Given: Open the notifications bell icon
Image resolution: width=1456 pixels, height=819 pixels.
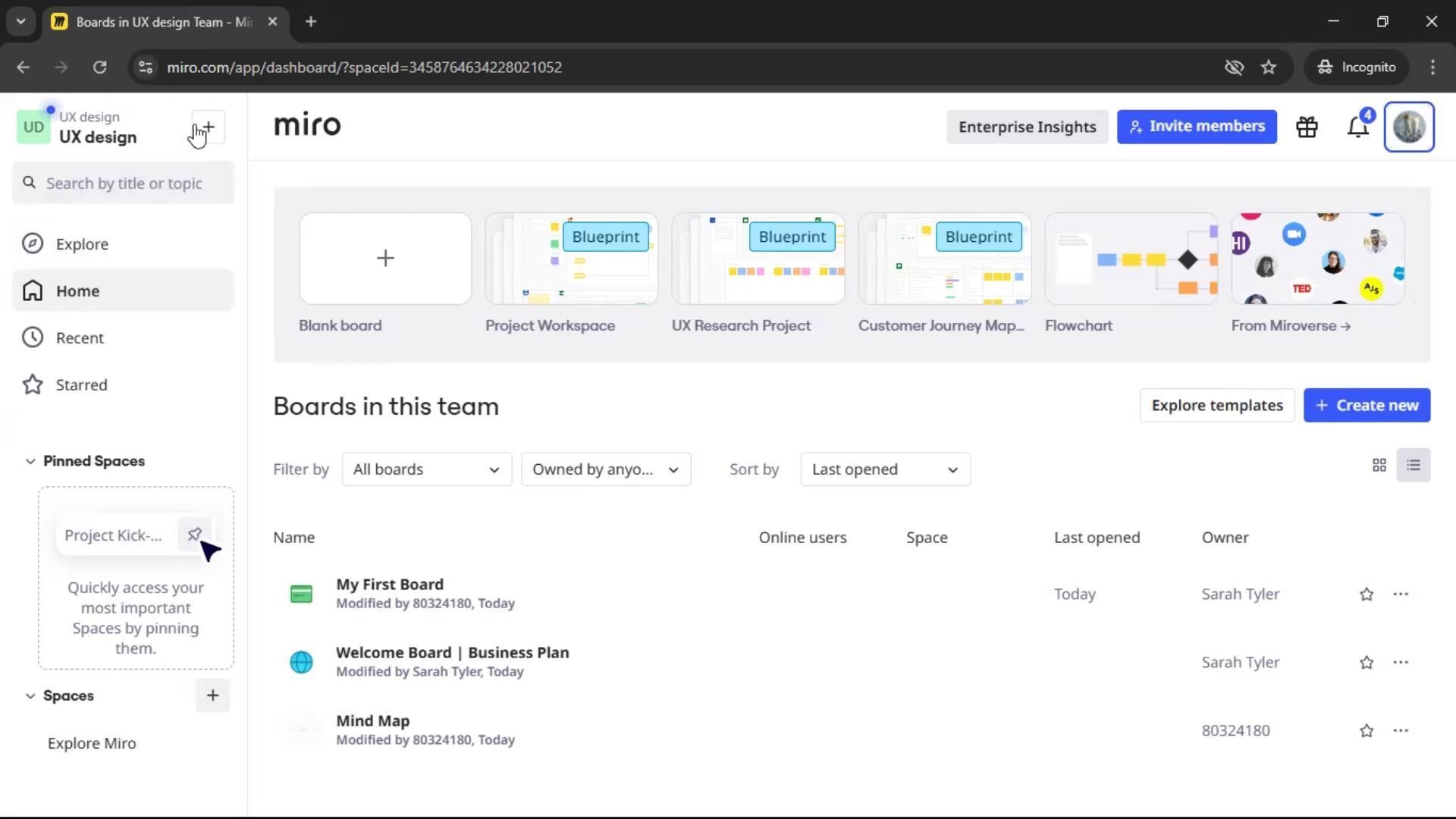Looking at the screenshot, I should tap(1357, 127).
